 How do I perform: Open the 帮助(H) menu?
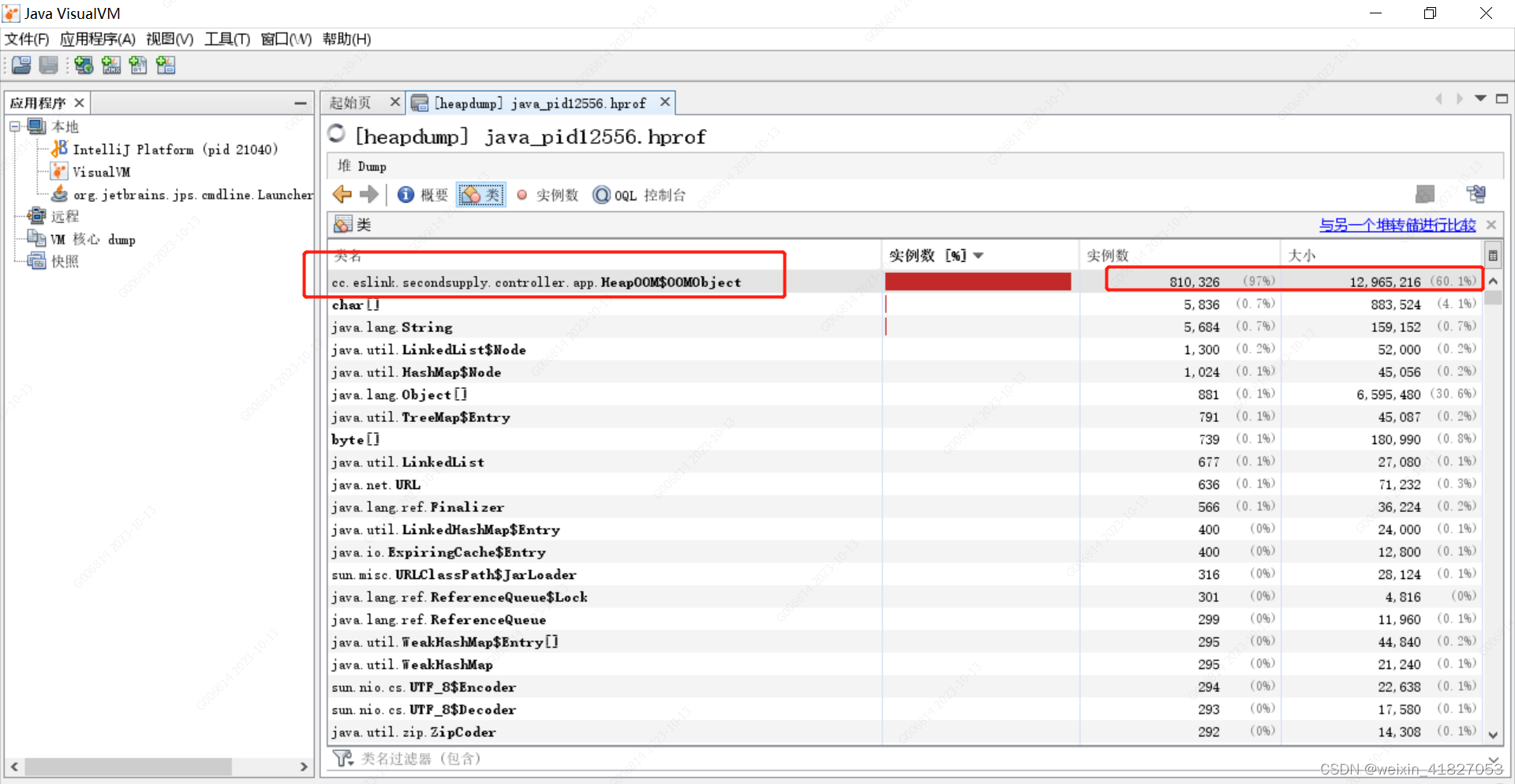[x=346, y=39]
